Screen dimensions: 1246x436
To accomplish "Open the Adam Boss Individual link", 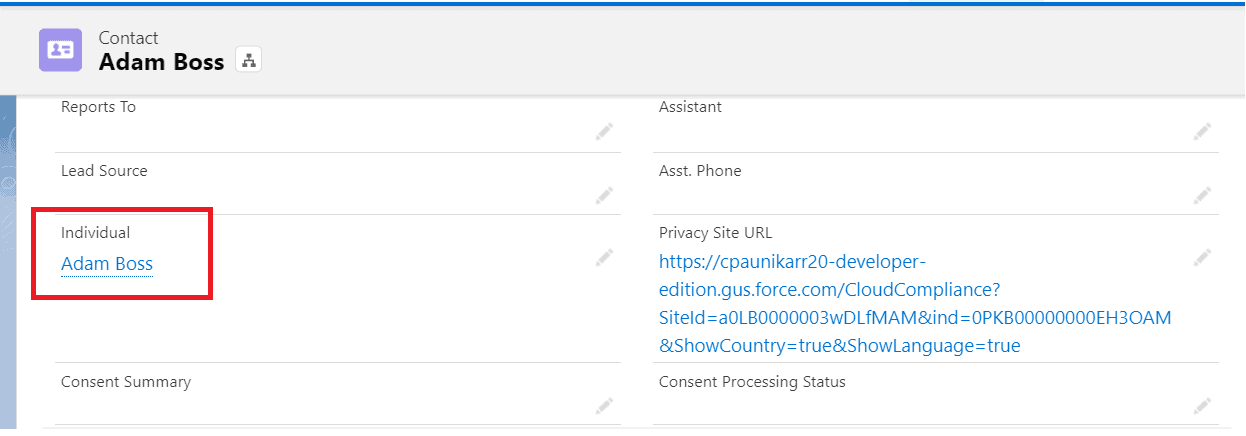I will [x=107, y=264].
